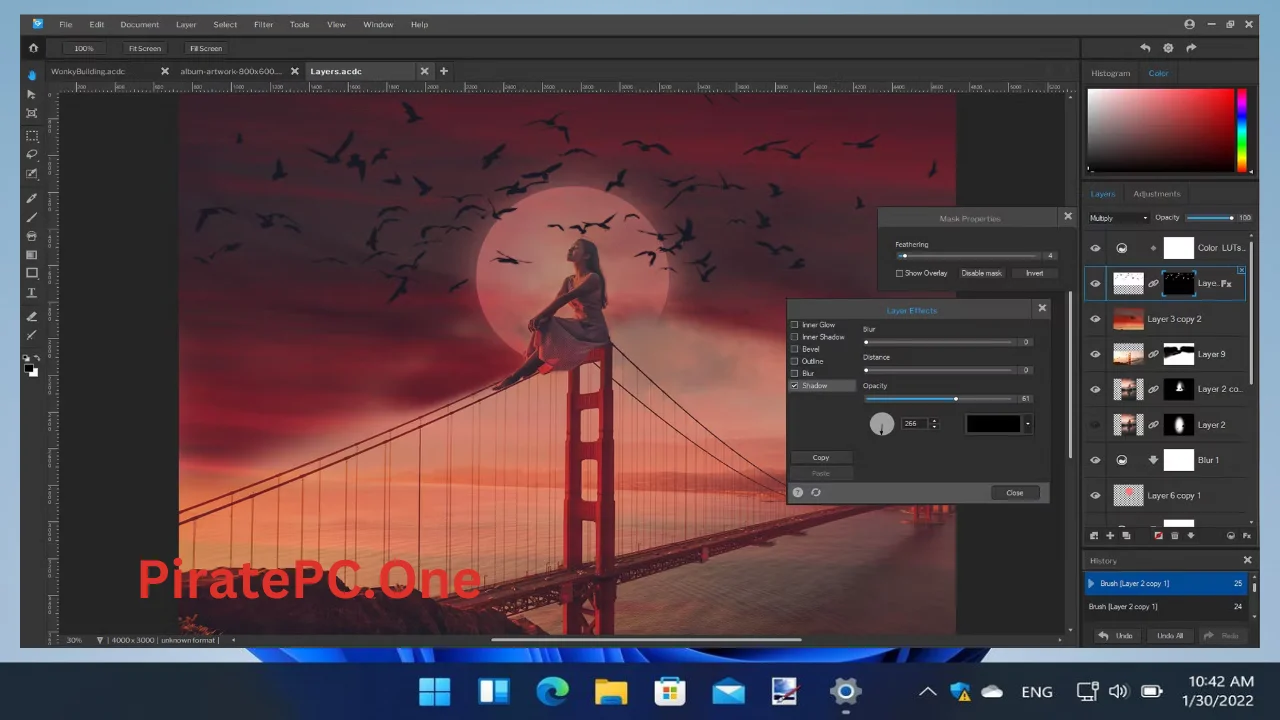Select the Rectangle shape tool

(32, 273)
